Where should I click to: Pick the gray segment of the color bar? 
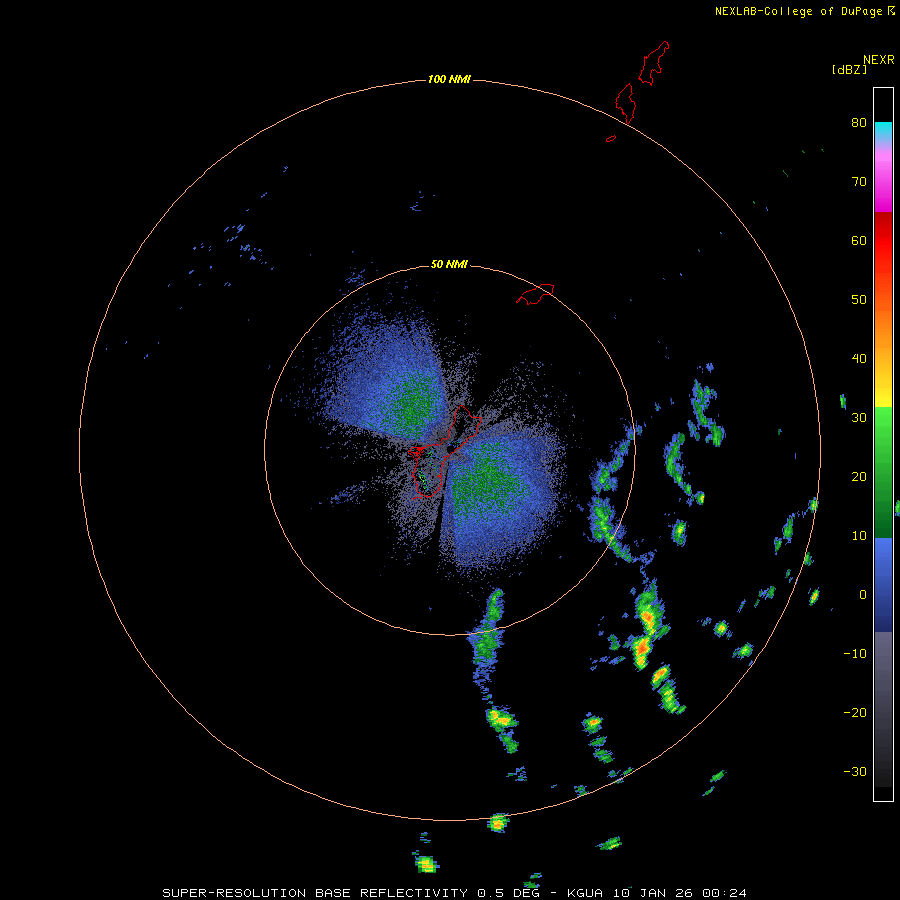(x=883, y=709)
